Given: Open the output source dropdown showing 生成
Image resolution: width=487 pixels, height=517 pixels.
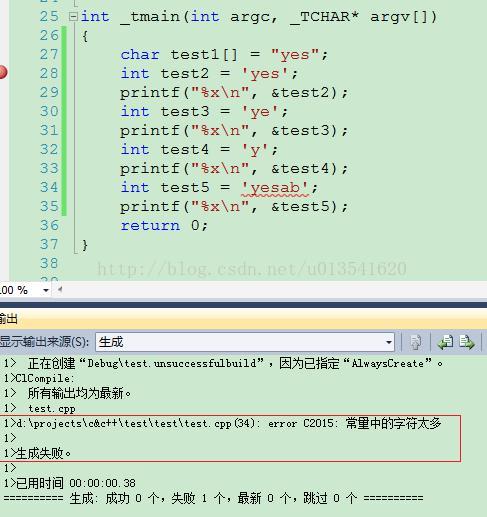Looking at the screenshot, I should pyautogui.click(x=245, y=342).
